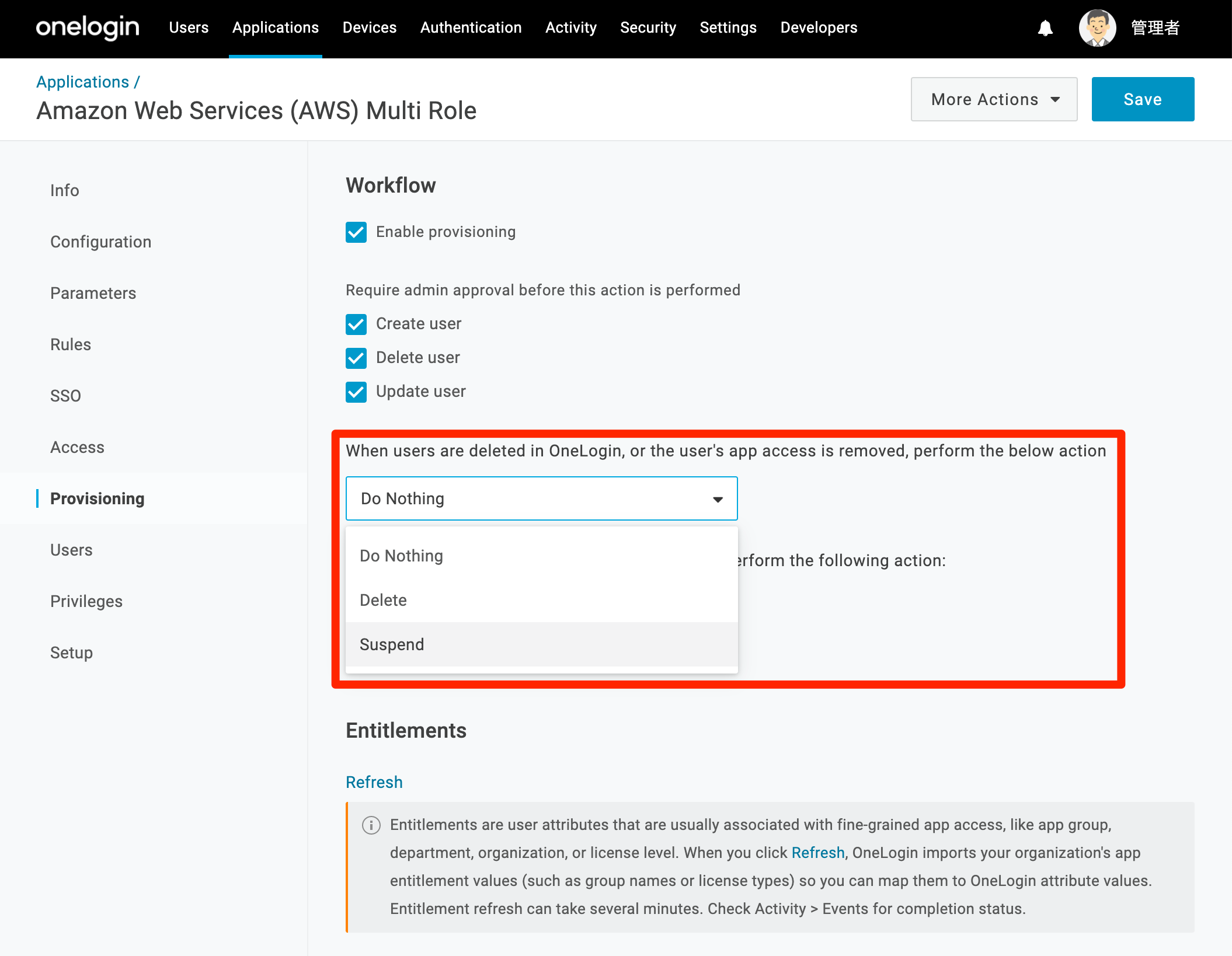This screenshot has width=1232, height=956.
Task: Uncheck the Update user checkbox
Action: tap(356, 392)
